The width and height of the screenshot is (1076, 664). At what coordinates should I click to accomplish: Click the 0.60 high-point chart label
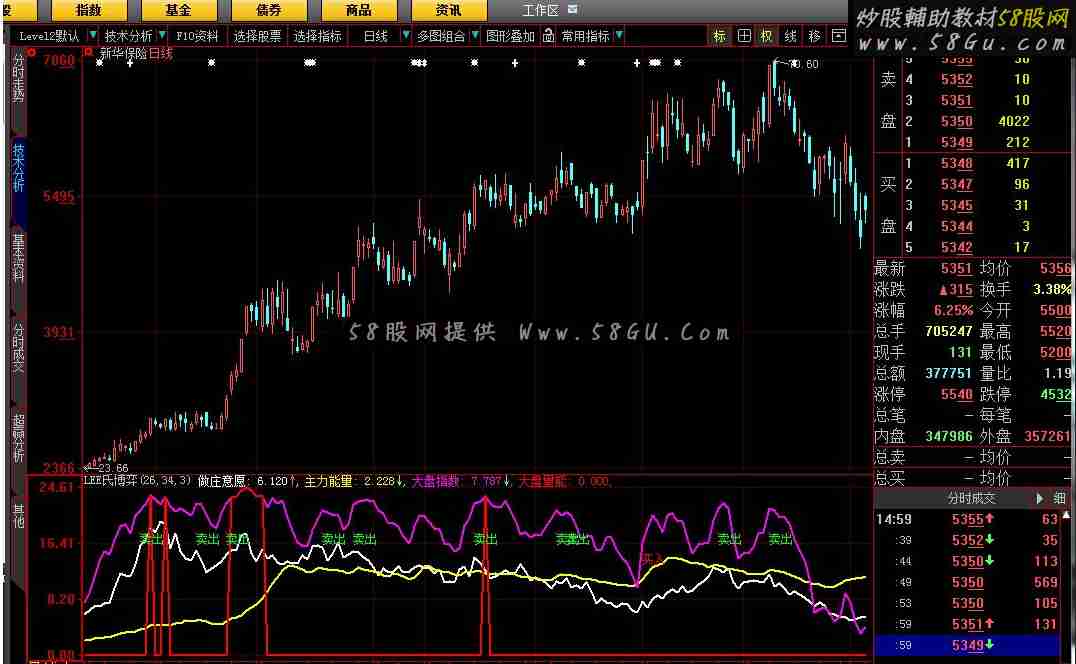(804, 64)
